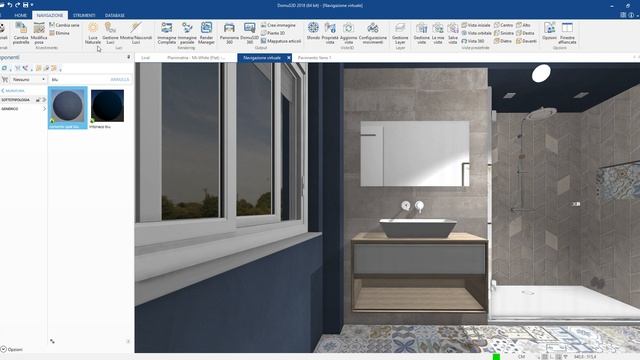The image size is (640, 360).
Task: Select the Dietro preset view
Action: coord(502,41)
